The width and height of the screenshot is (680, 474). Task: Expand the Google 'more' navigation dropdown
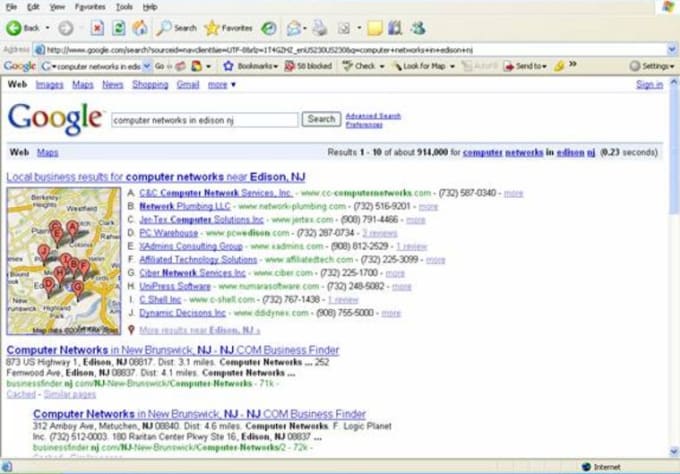click(x=222, y=85)
